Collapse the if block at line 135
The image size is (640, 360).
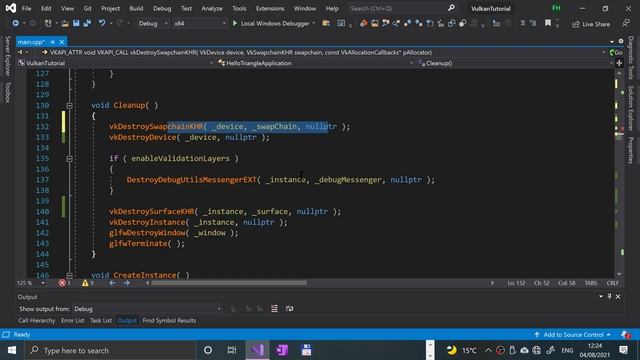(69, 159)
